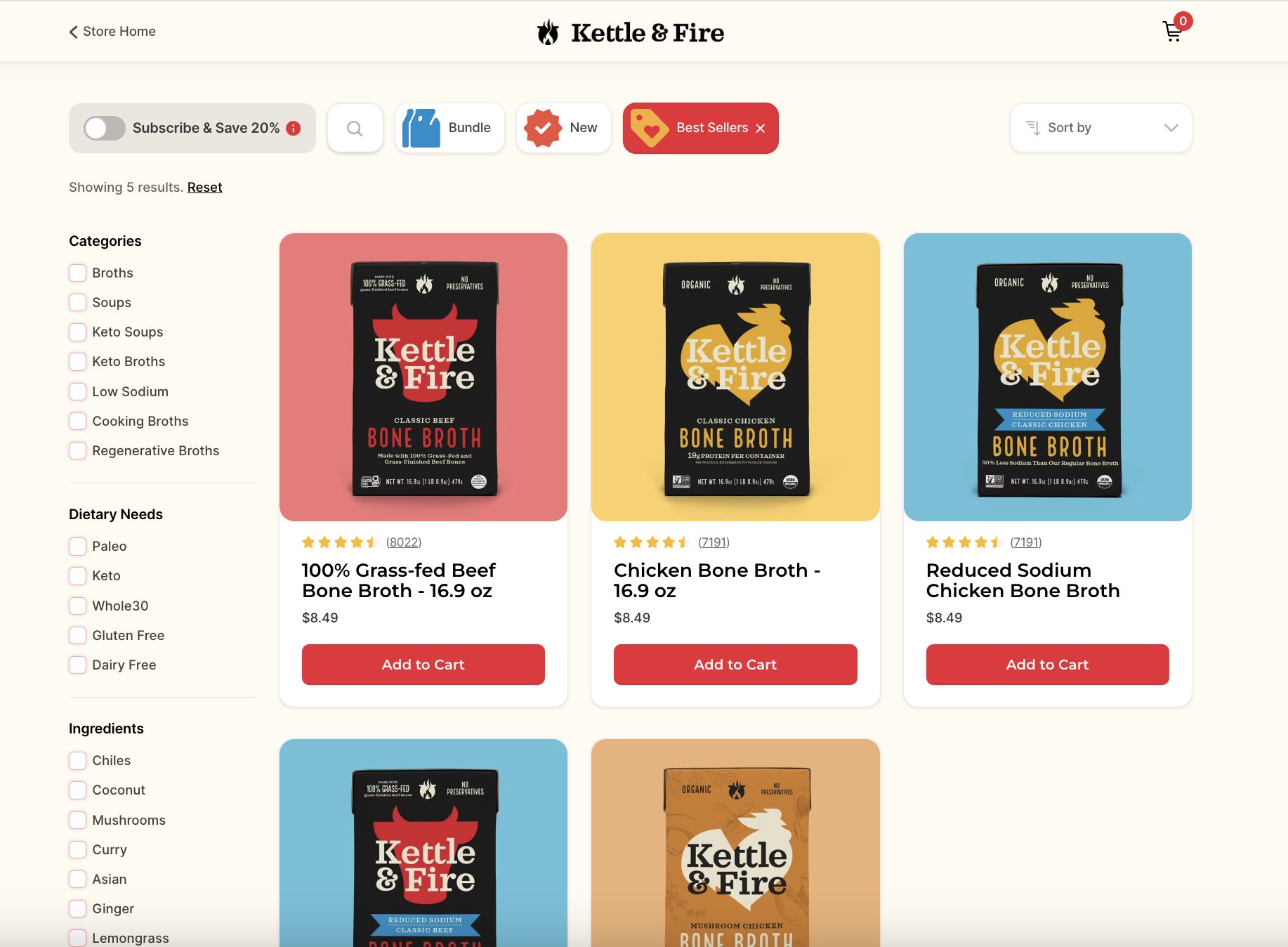Check the Keto dietary filter

click(78, 575)
